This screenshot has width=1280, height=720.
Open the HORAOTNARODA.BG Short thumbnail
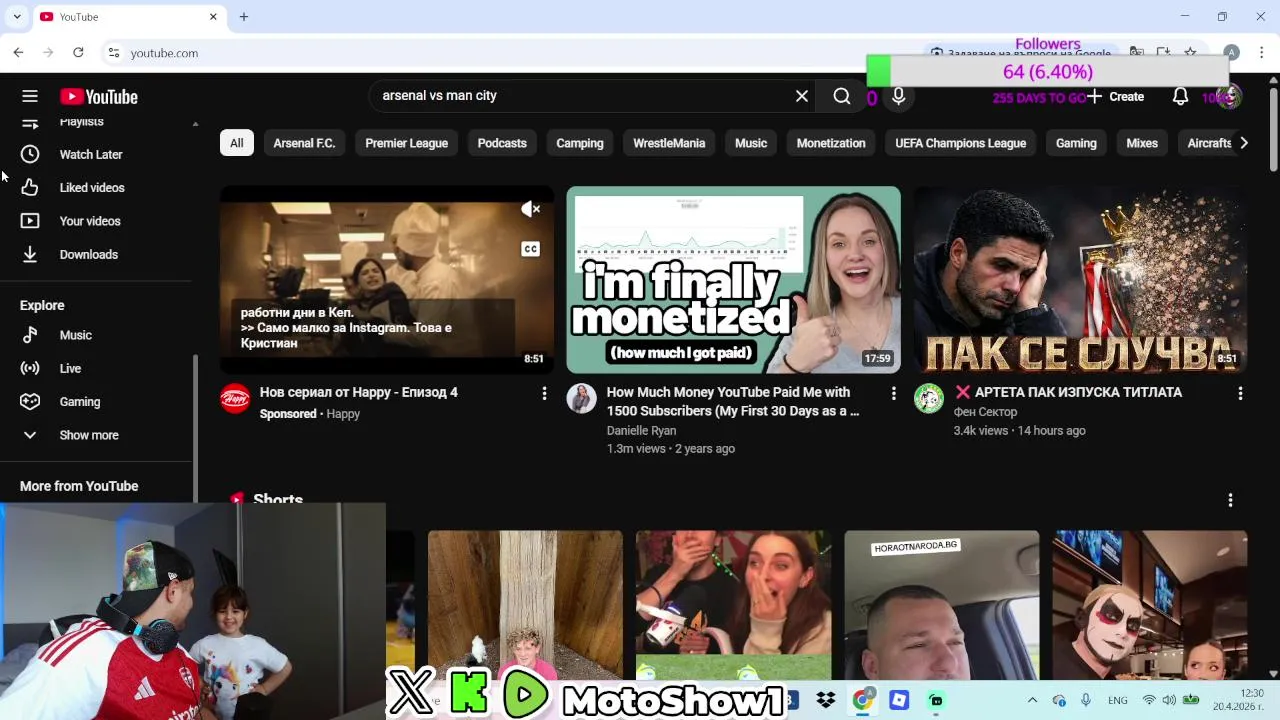(941, 605)
